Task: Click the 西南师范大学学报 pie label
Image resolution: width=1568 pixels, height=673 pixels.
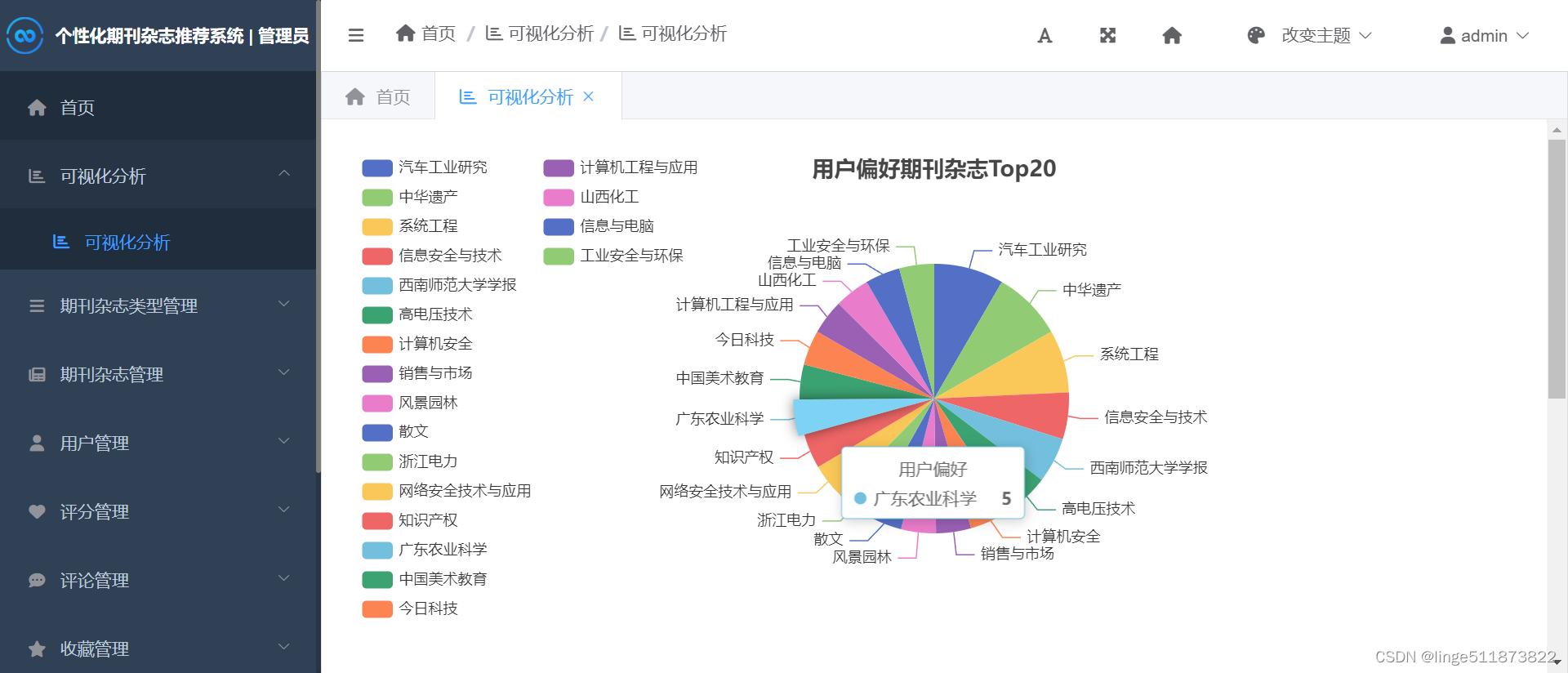Action: point(1148,467)
